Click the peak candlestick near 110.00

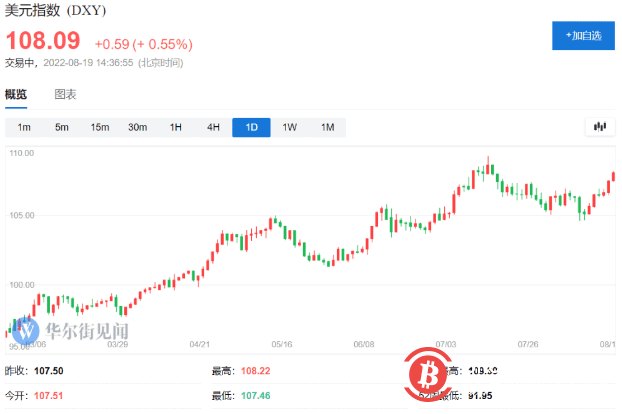pos(488,166)
